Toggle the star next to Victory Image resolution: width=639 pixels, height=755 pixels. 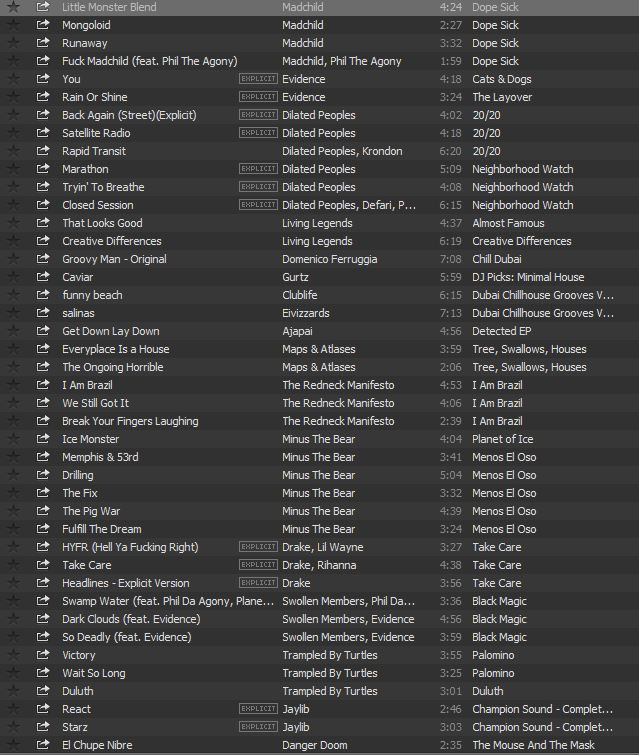pyautogui.click(x=13, y=655)
